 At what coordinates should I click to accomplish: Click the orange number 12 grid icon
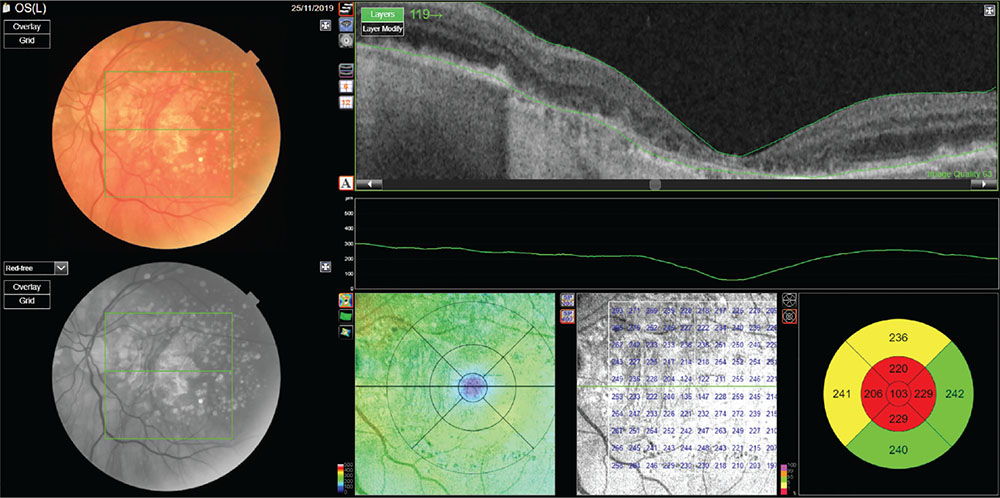click(x=346, y=102)
